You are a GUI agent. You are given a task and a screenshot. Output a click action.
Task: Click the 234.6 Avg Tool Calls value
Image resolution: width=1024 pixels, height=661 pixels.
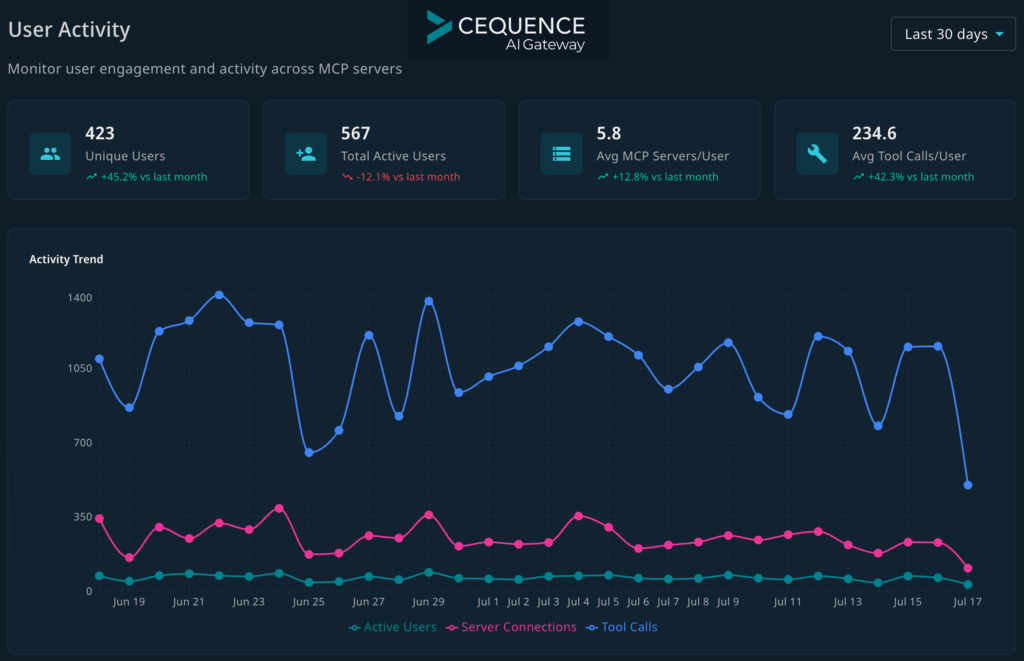pos(874,133)
